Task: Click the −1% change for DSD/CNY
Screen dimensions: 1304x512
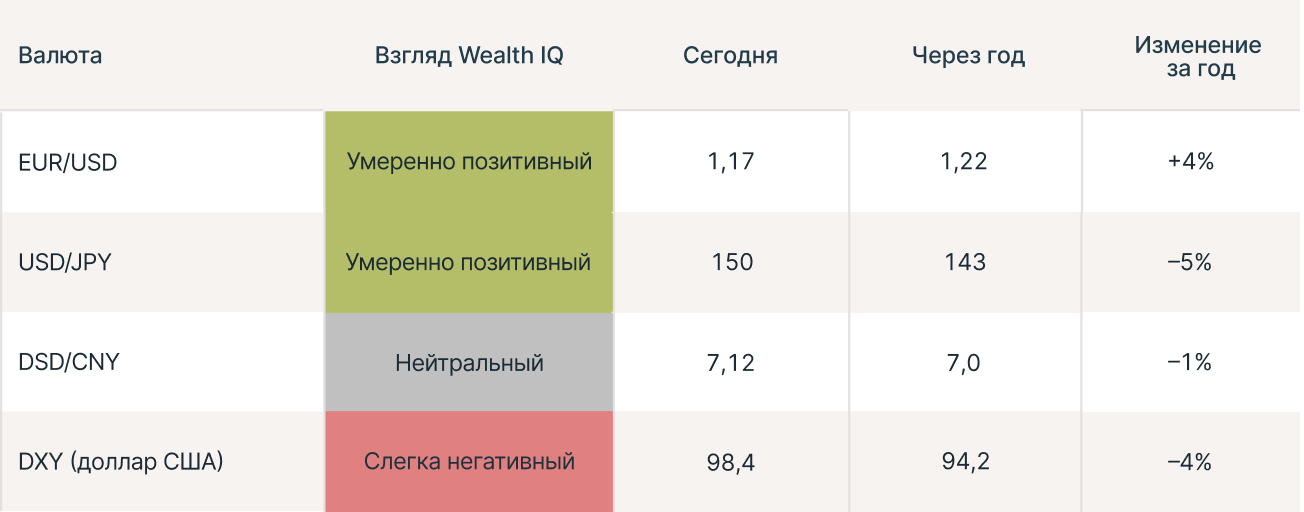Action: (x=1189, y=361)
